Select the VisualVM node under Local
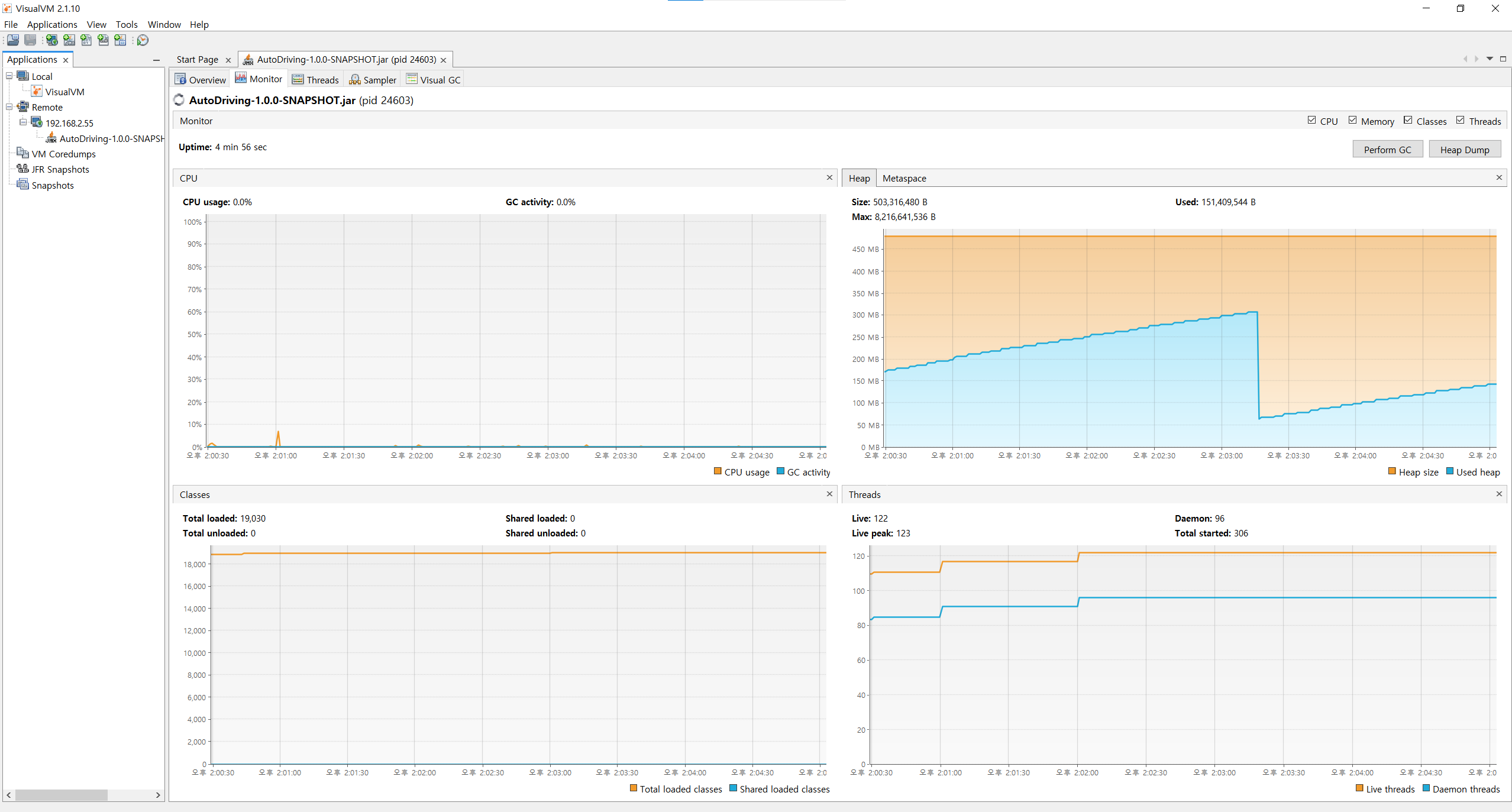The width and height of the screenshot is (1512, 812). pyautogui.click(x=64, y=92)
